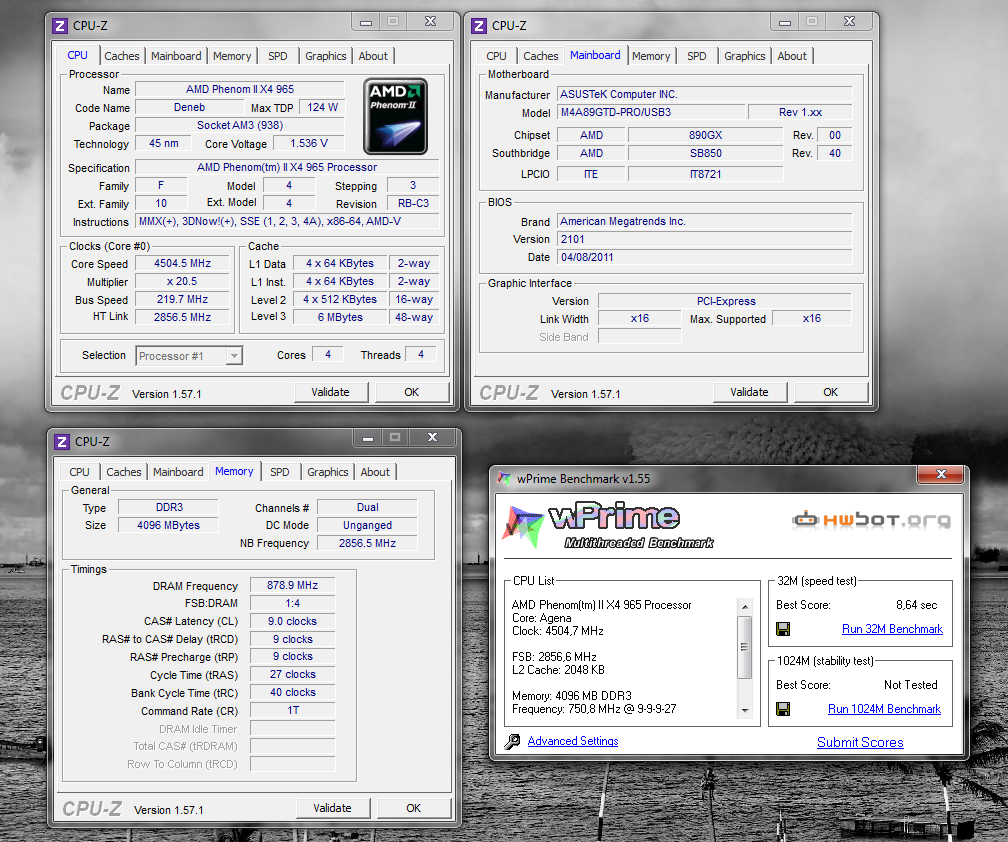Click the CPU-Z app icon in the Mainboard window title bar
Viewport: 1008px width, 842px height.
pos(479,26)
